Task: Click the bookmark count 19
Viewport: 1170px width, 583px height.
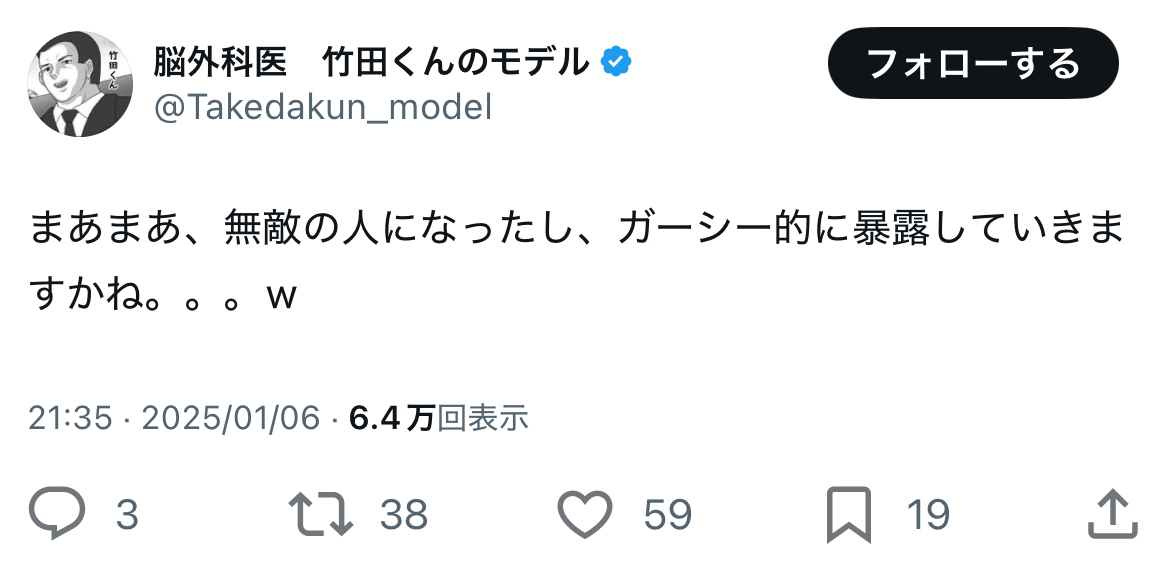Action: [928, 515]
